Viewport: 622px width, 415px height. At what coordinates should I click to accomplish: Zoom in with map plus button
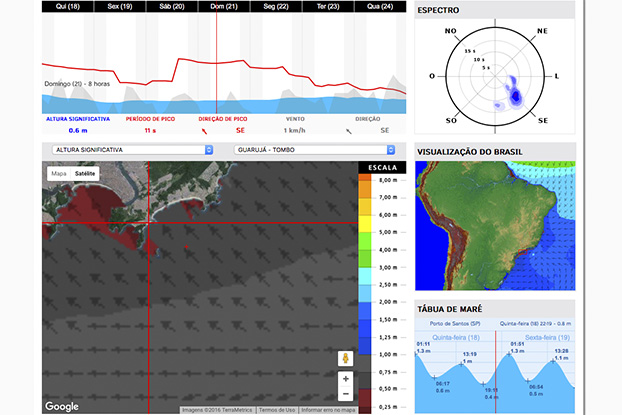point(346,379)
